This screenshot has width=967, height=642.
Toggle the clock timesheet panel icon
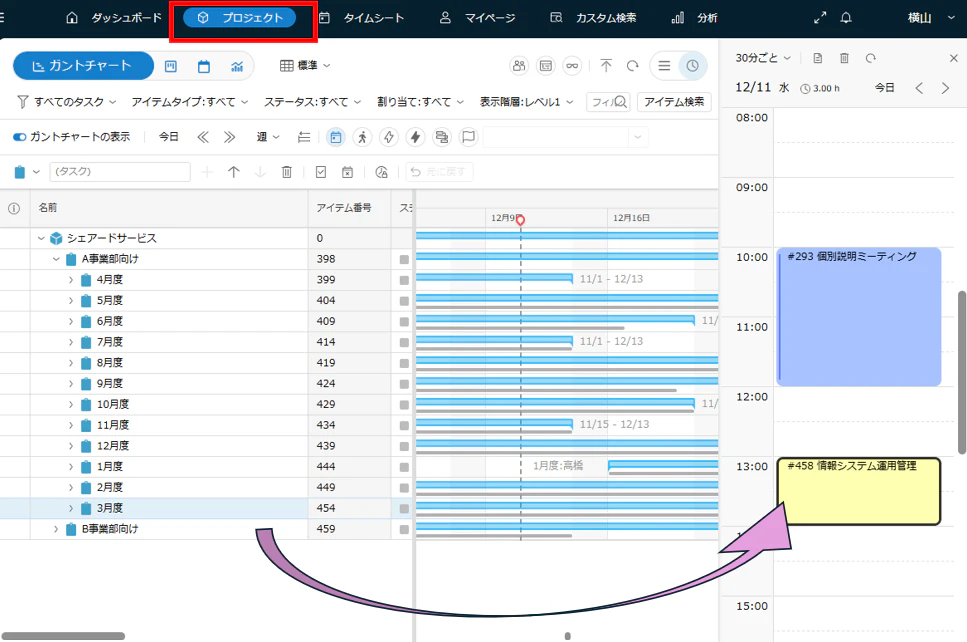click(693, 65)
